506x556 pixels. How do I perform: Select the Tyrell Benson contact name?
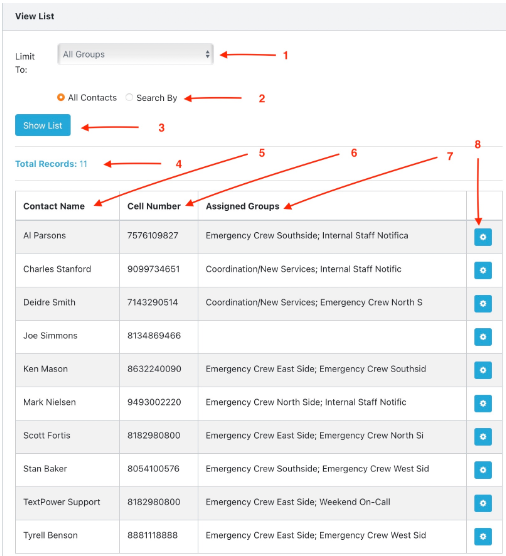click(50, 535)
